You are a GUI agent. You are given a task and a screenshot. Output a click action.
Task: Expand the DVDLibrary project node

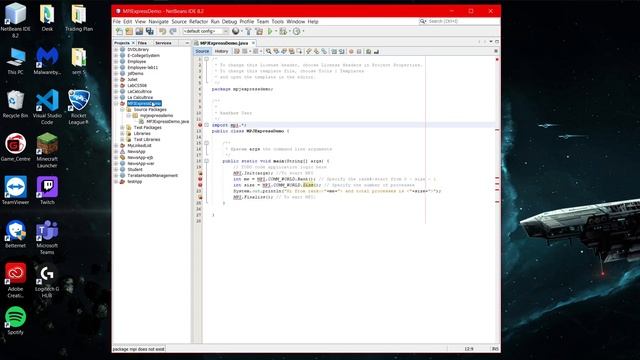(116, 49)
